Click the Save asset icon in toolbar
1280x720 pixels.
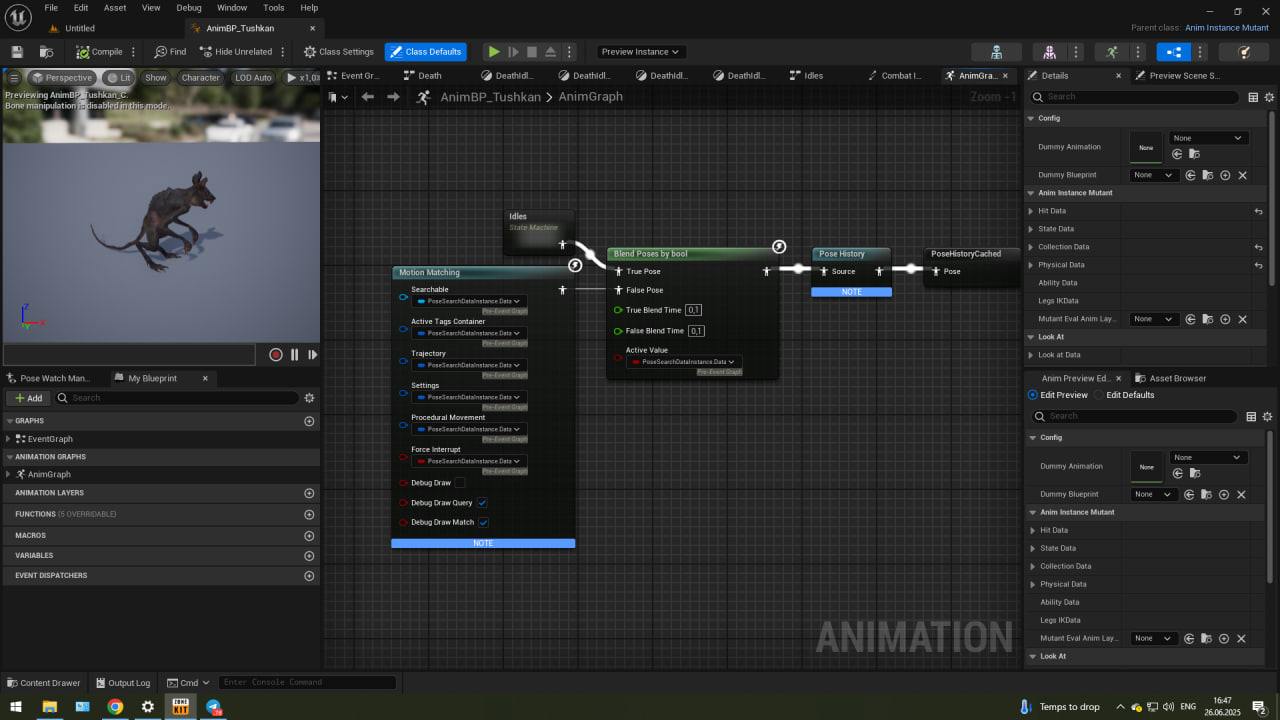[x=17, y=52]
